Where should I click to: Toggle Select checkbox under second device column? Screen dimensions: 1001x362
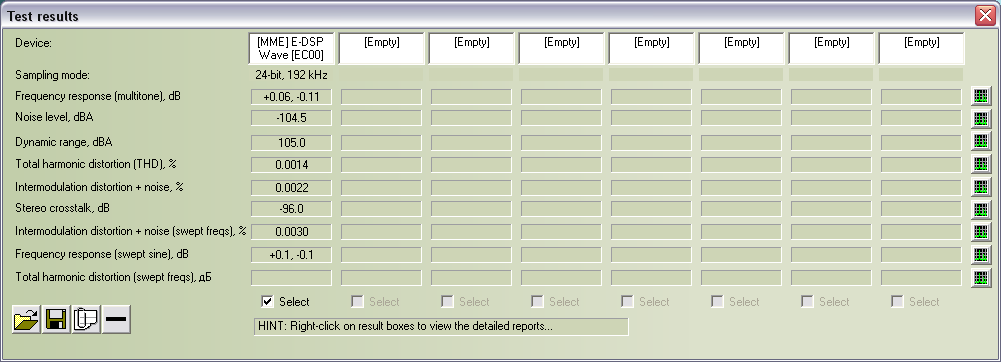tap(358, 301)
